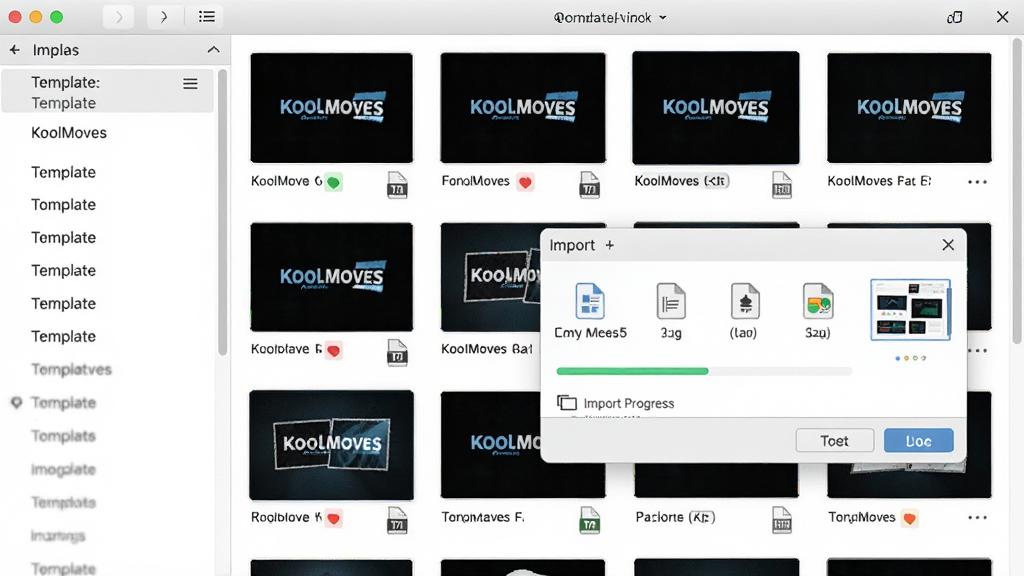The image size is (1024, 576).
Task: Close the Import dialog
Action: pyautogui.click(x=948, y=245)
